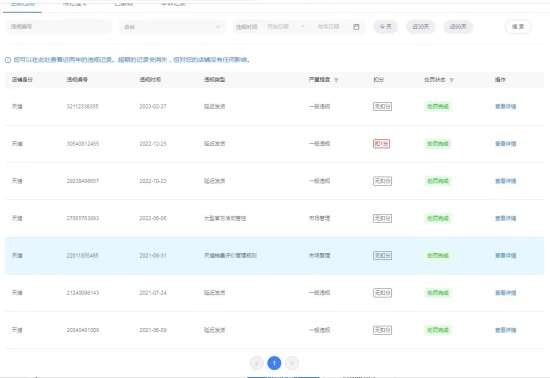
Task: Select the 近90天 quick date filter
Action: (458, 27)
